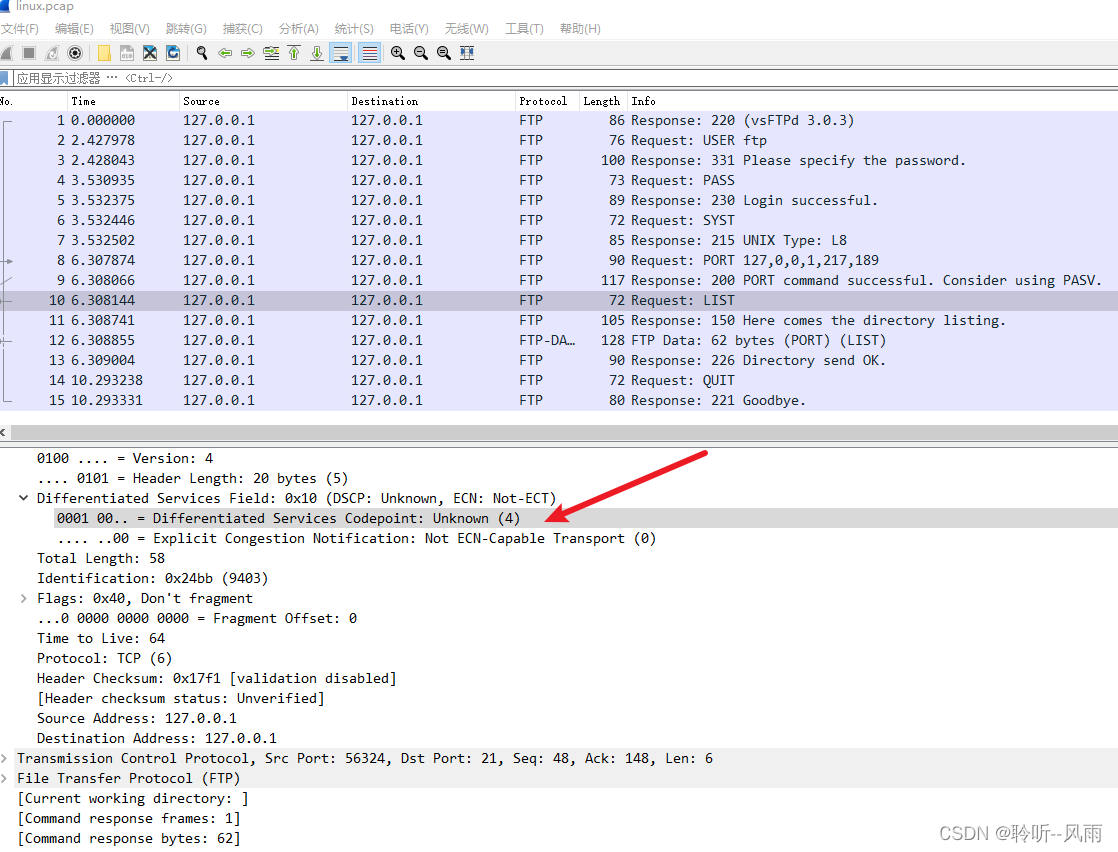This screenshot has height=852, width=1118.
Task: Select Explicit Congestion Notification line
Action: pos(357,538)
